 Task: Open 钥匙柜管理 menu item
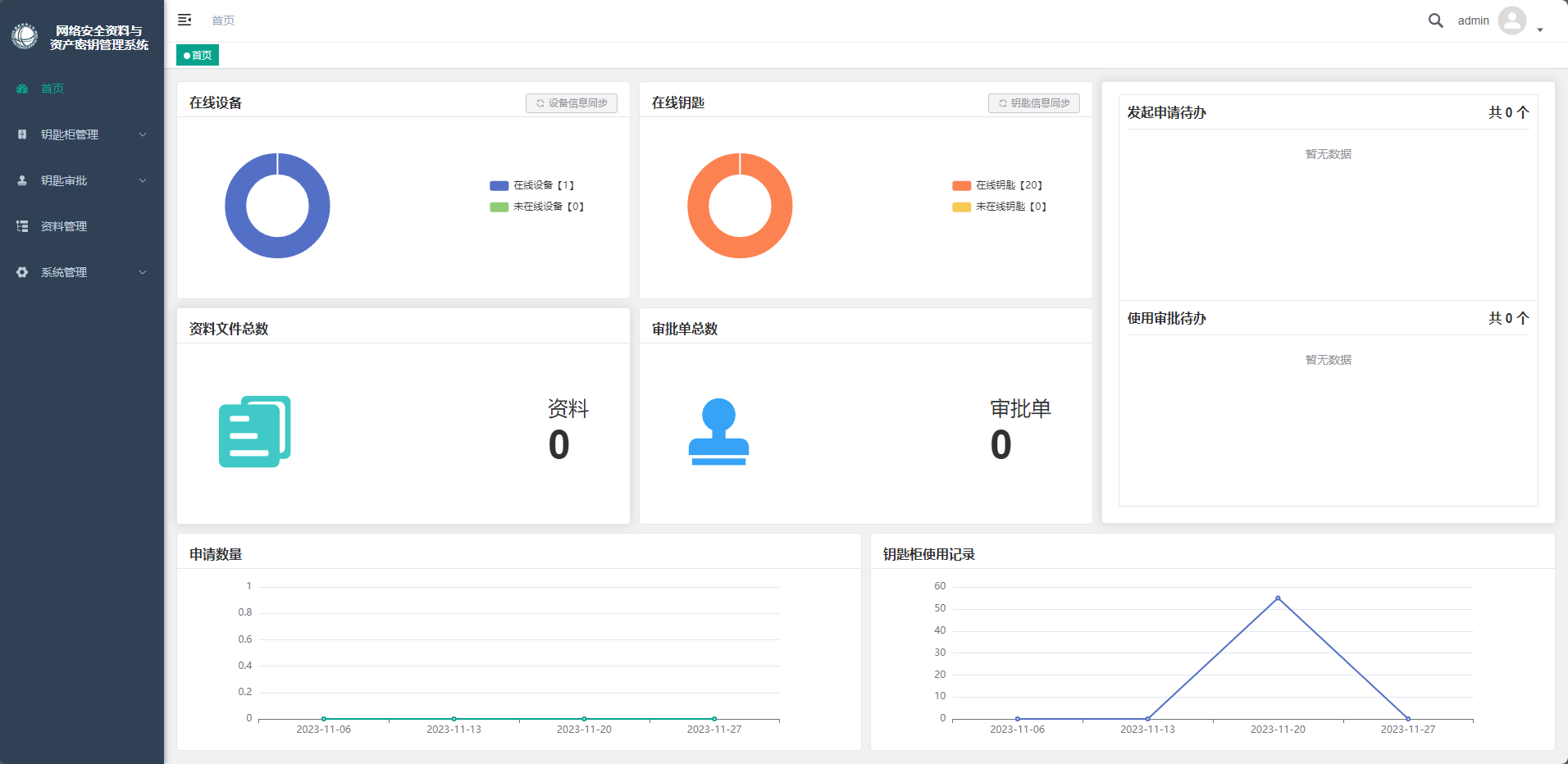(x=82, y=134)
